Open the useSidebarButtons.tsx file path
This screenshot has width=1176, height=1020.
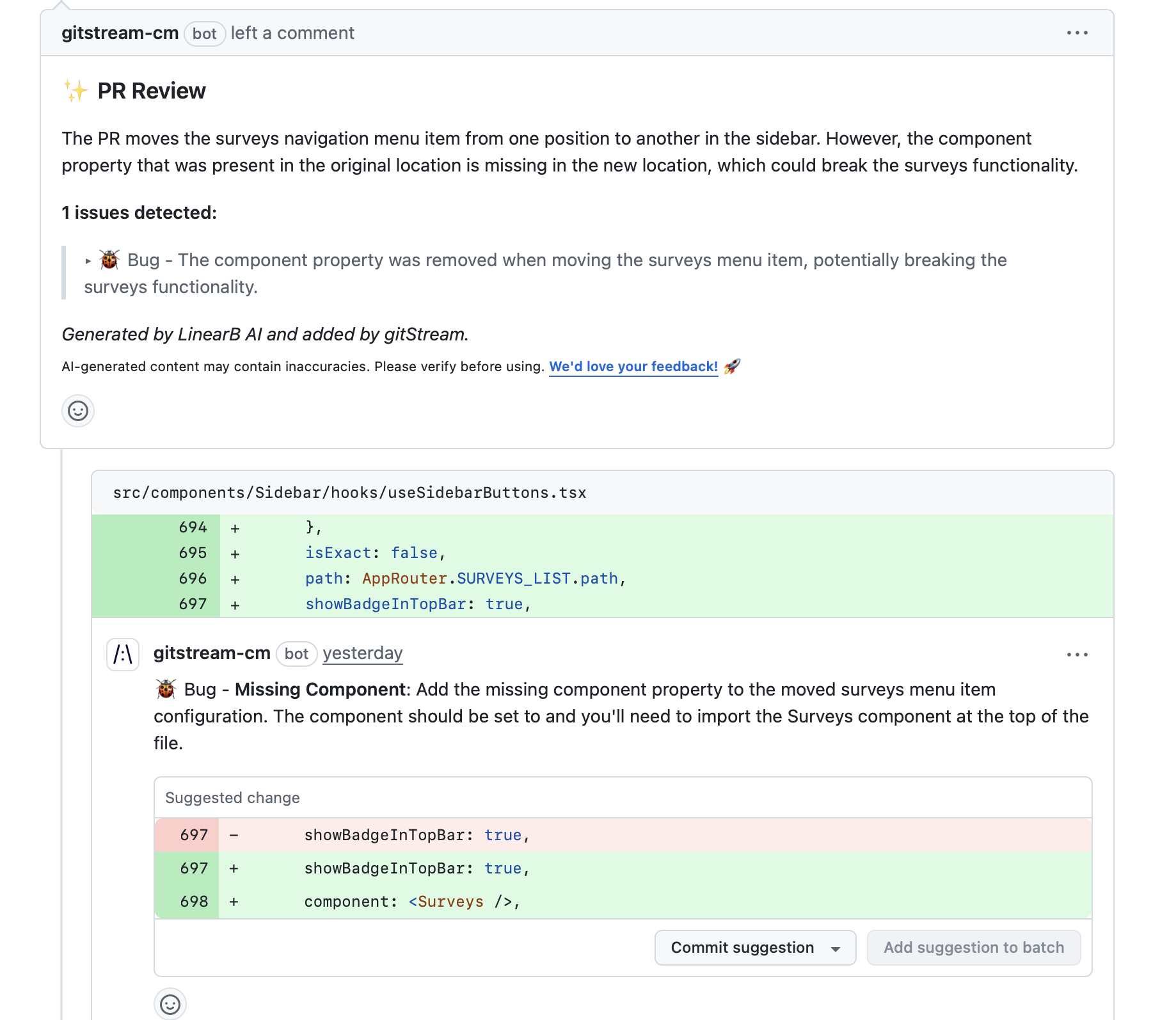click(349, 492)
